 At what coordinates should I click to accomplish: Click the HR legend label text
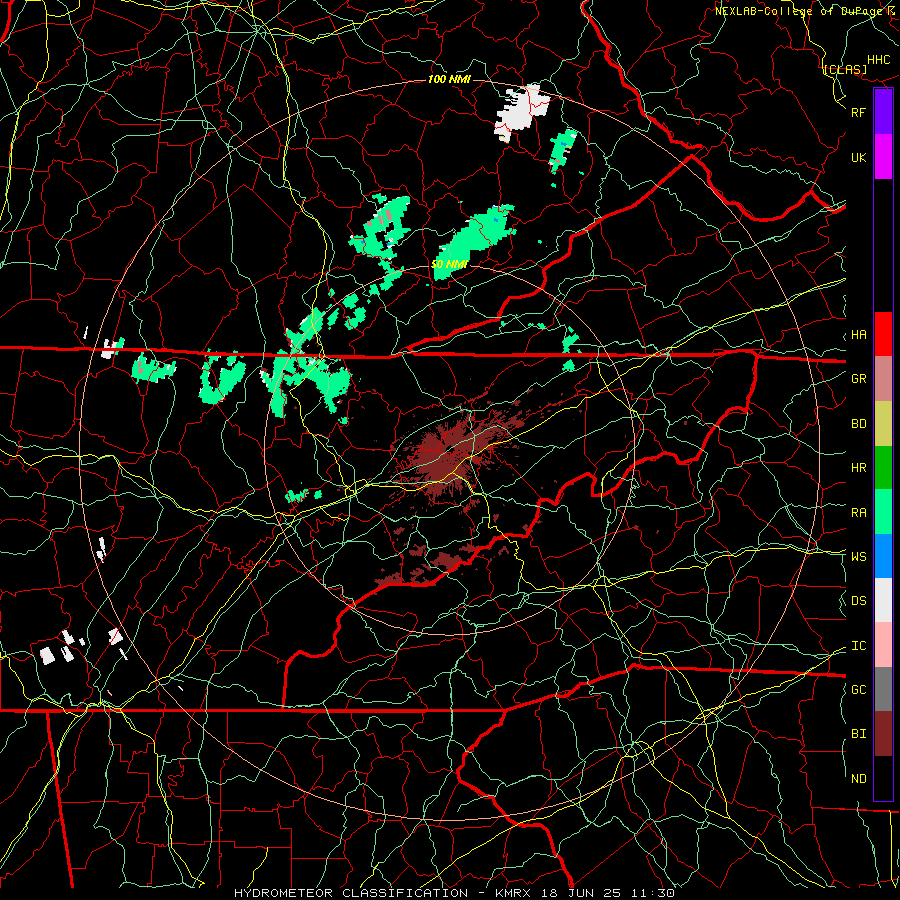858,468
